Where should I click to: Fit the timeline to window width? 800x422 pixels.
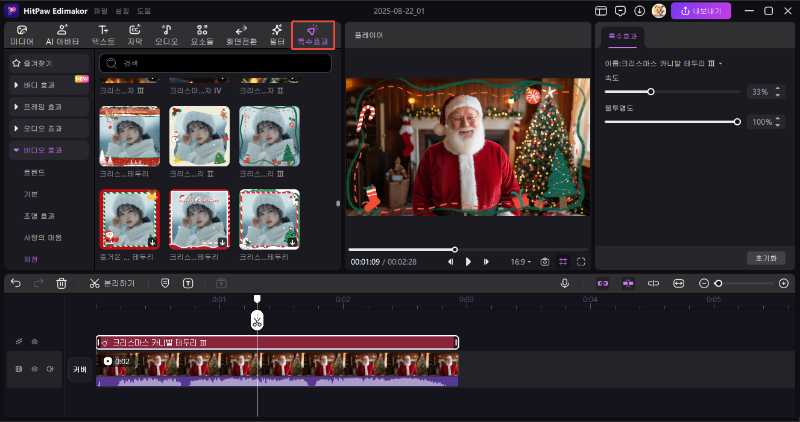(679, 283)
